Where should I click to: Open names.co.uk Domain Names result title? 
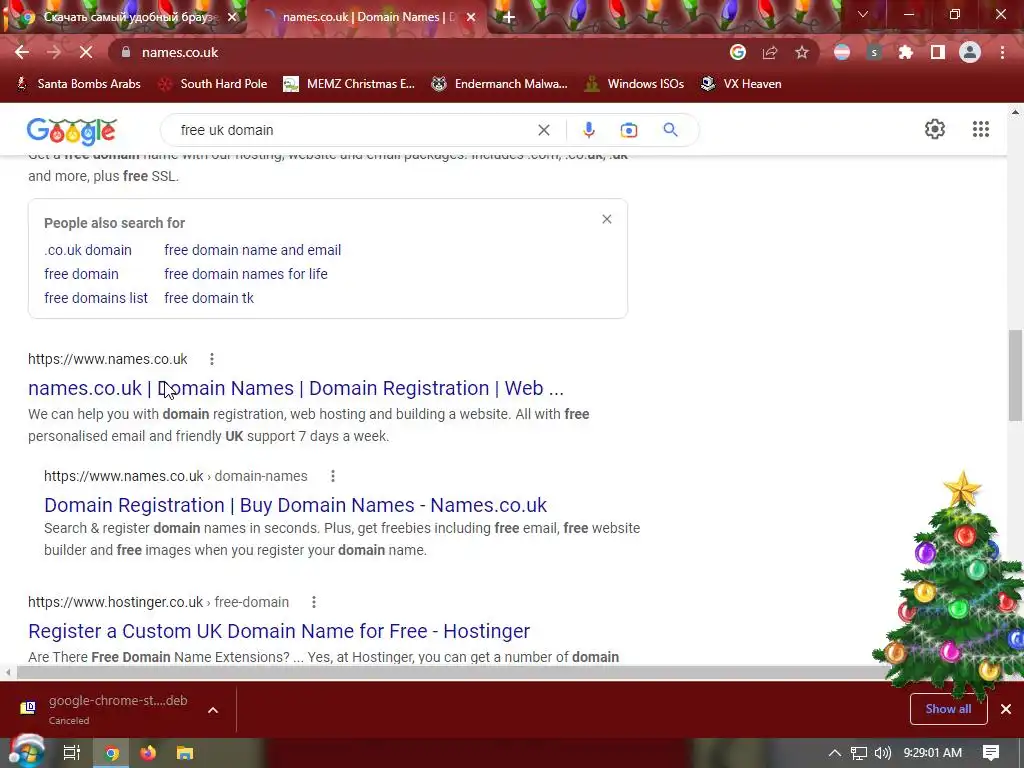[296, 388]
